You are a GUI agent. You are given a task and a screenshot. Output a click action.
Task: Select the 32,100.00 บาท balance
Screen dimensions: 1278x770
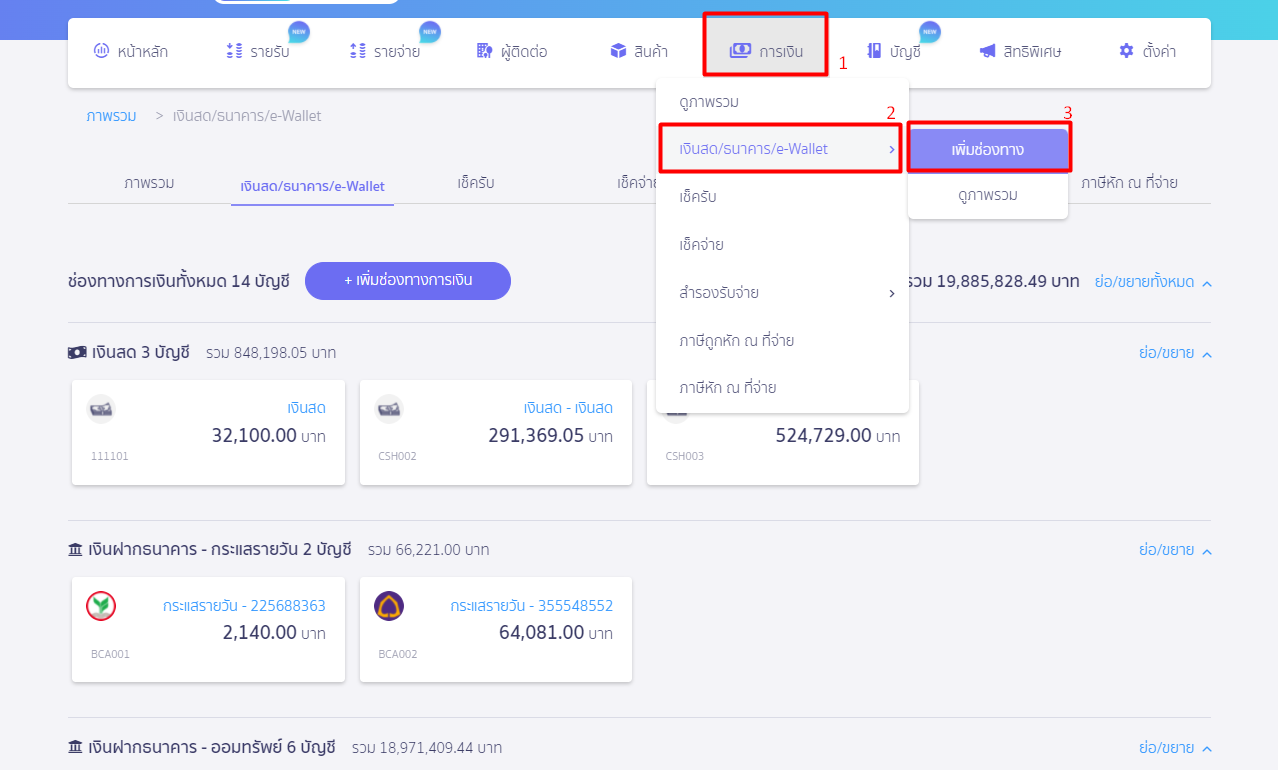tap(268, 436)
